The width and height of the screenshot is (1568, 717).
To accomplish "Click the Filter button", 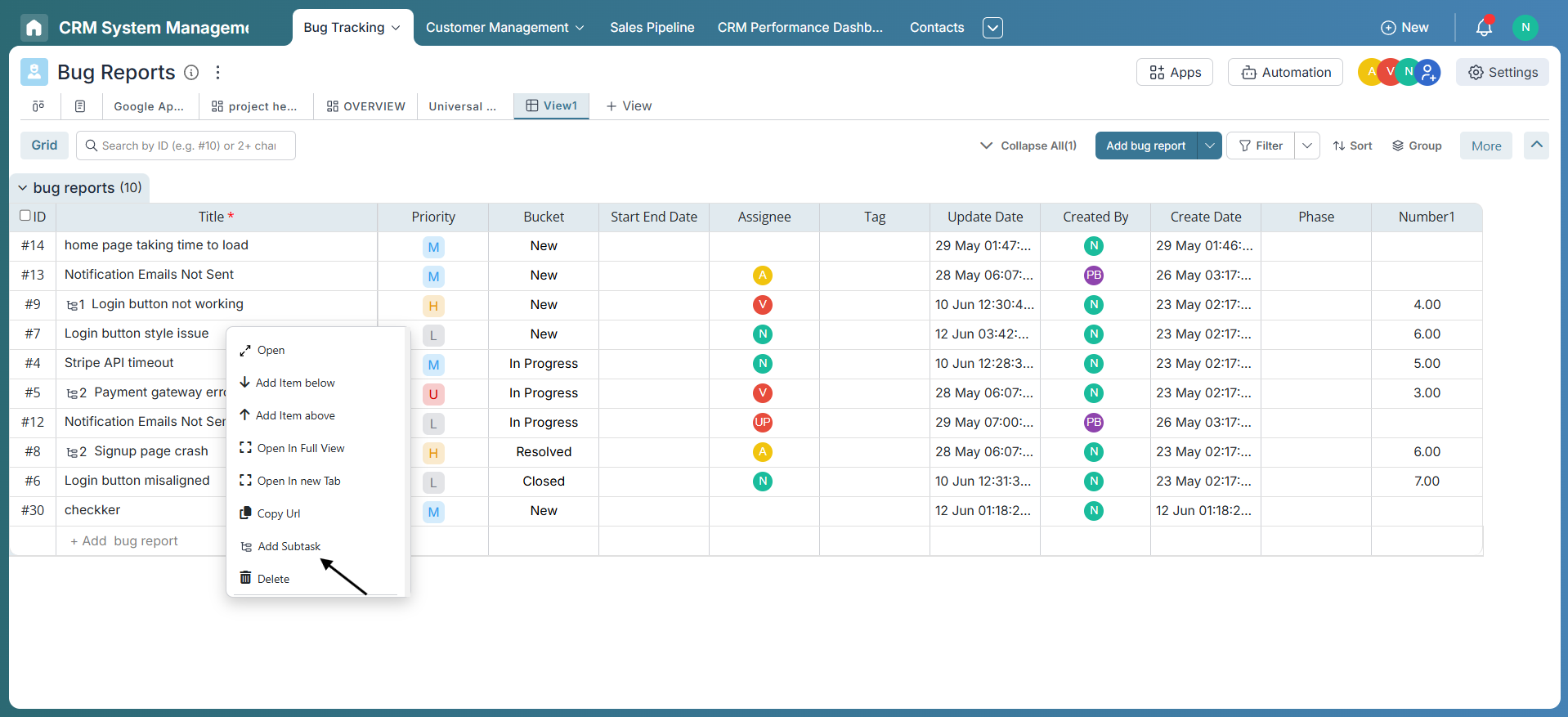I will click(1261, 146).
